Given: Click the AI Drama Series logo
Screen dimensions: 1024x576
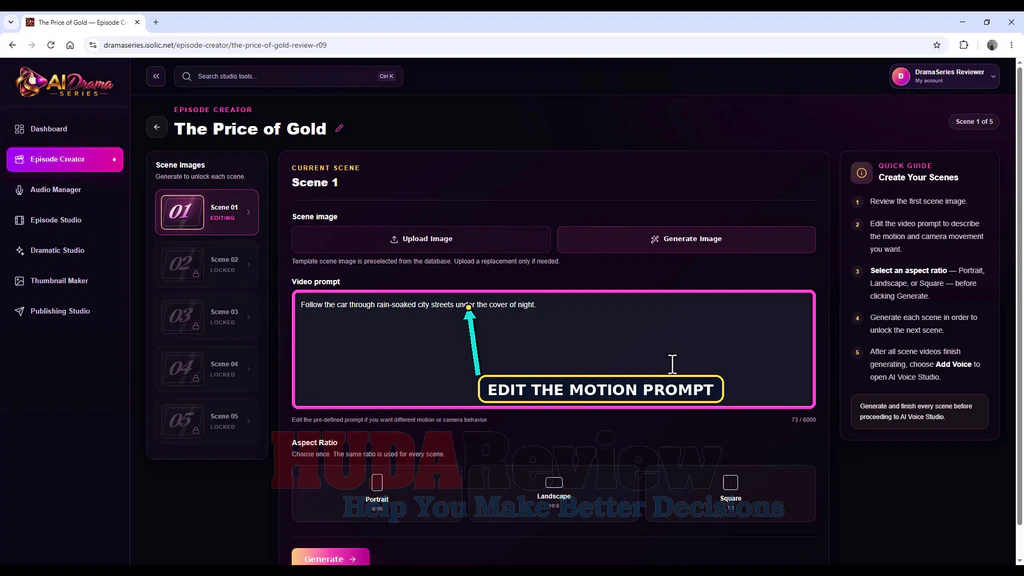Looking at the screenshot, I should click(64, 82).
